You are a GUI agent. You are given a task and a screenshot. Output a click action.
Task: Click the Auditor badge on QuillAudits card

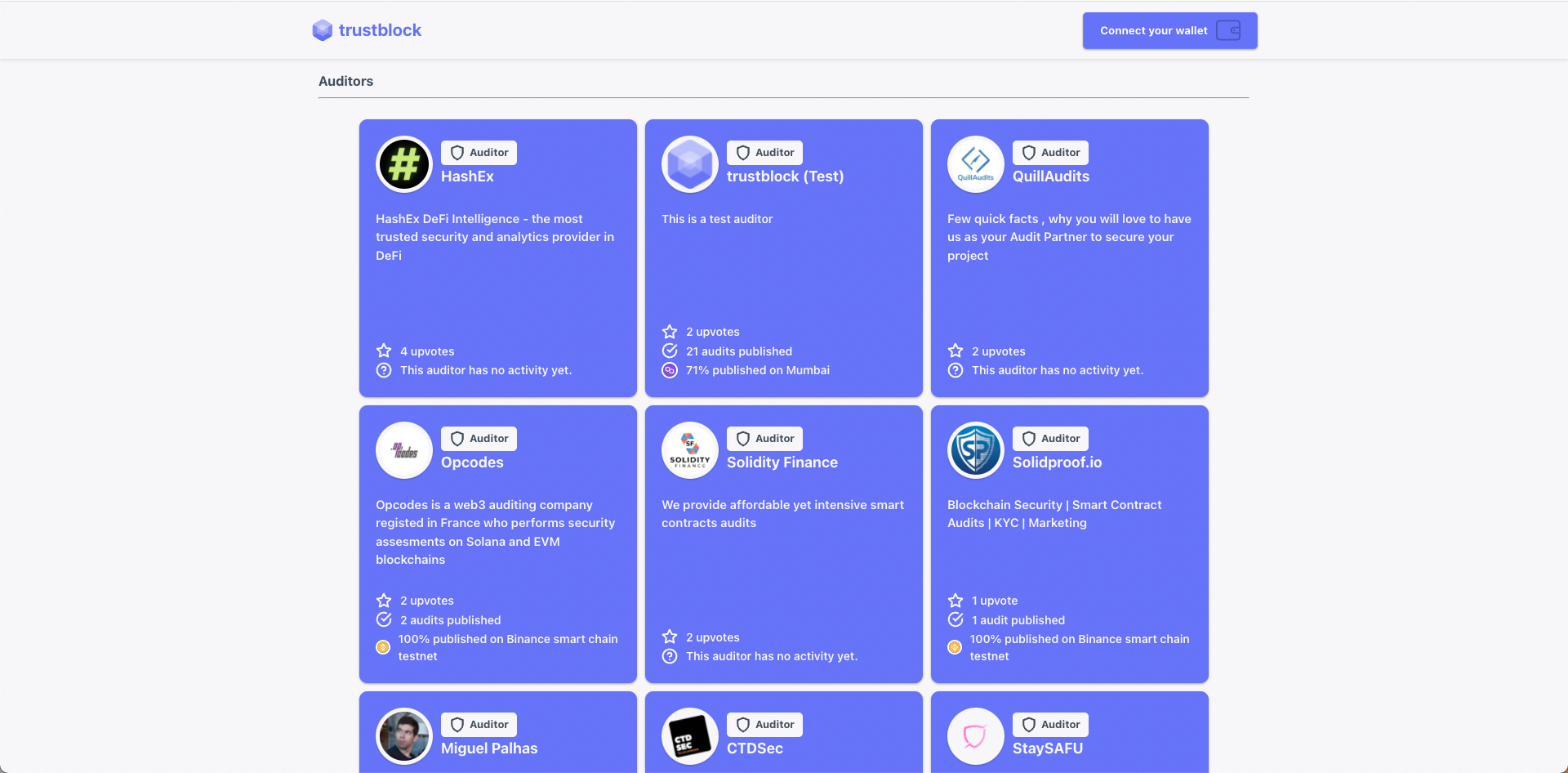tap(1050, 153)
